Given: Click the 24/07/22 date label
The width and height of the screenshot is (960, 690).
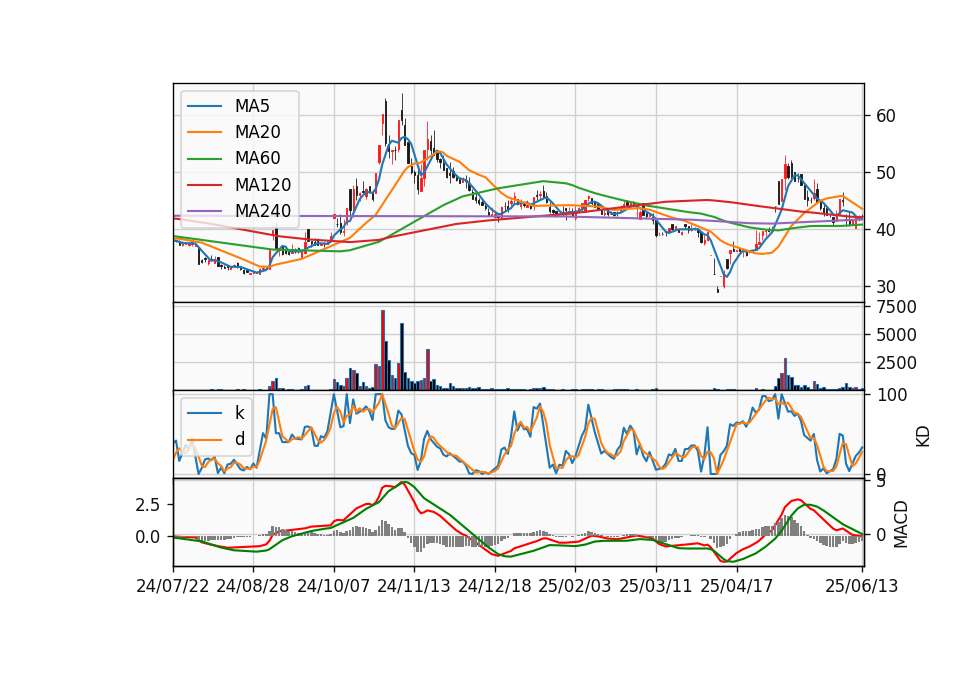Looking at the screenshot, I should 173,586.
